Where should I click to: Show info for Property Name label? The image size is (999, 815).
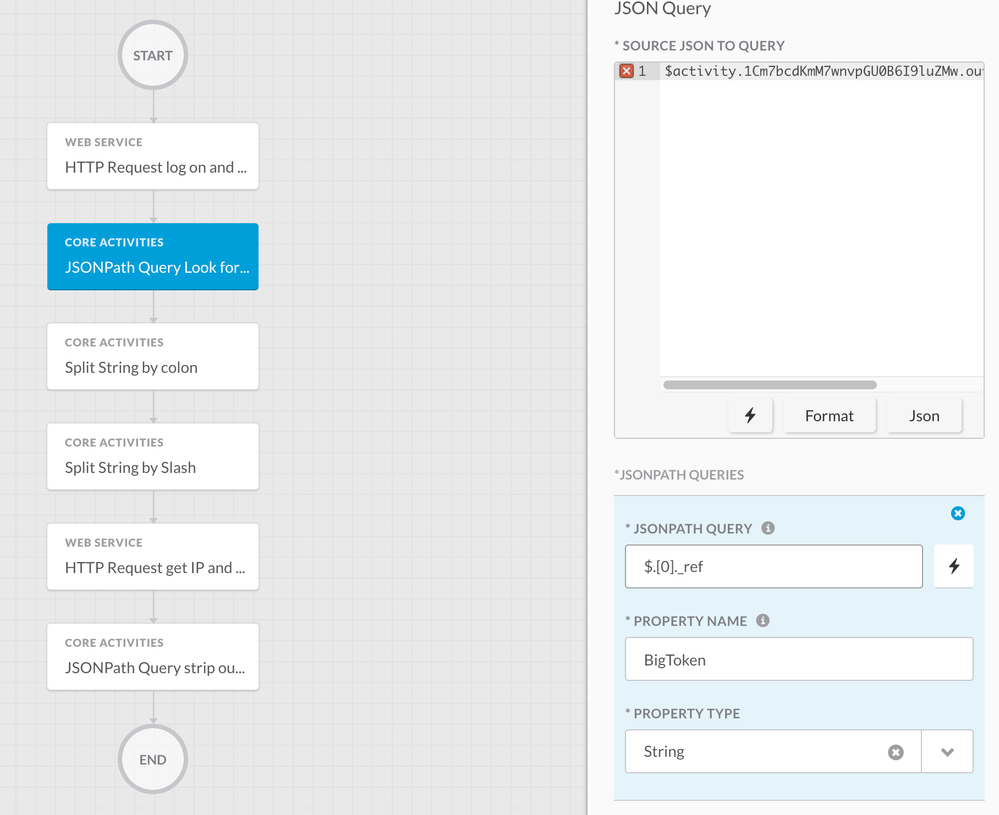pyautogui.click(x=763, y=620)
